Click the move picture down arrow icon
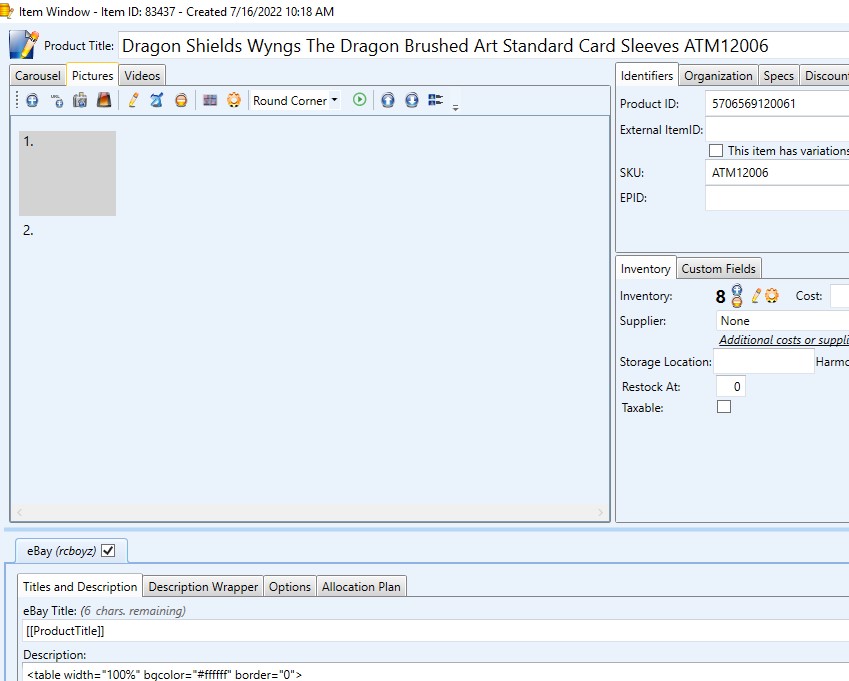849x681 pixels. tap(412, 100)
